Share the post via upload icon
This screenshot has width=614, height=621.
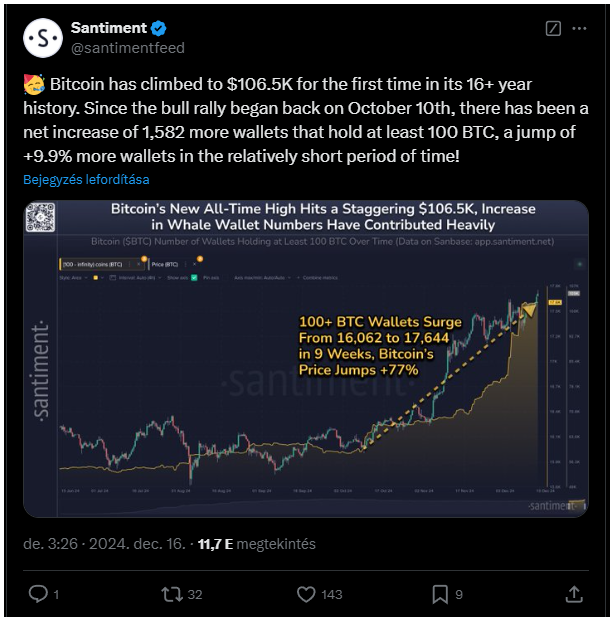click(x=574, y=594)
